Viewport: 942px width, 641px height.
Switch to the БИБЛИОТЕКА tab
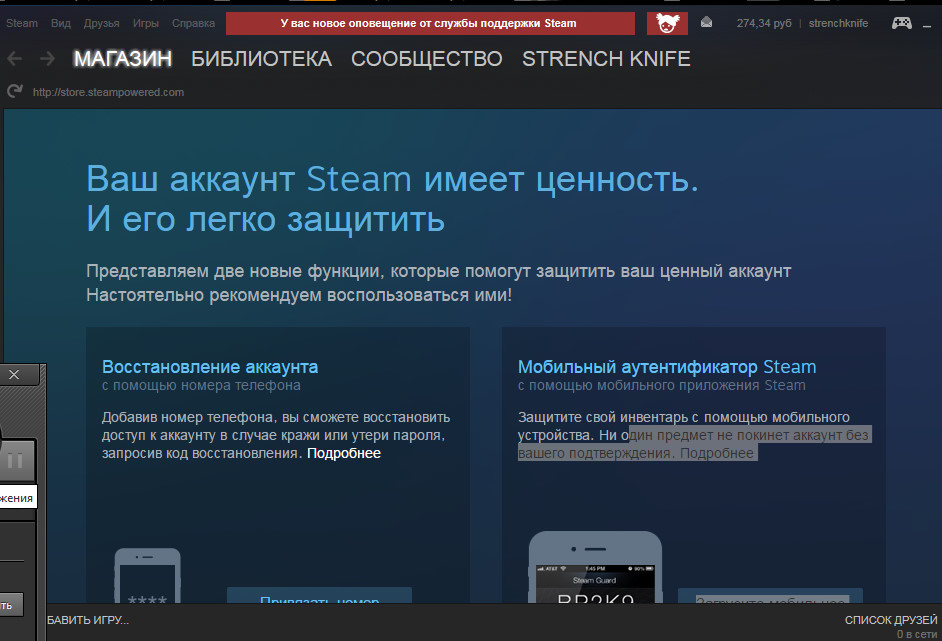(261, 59)
